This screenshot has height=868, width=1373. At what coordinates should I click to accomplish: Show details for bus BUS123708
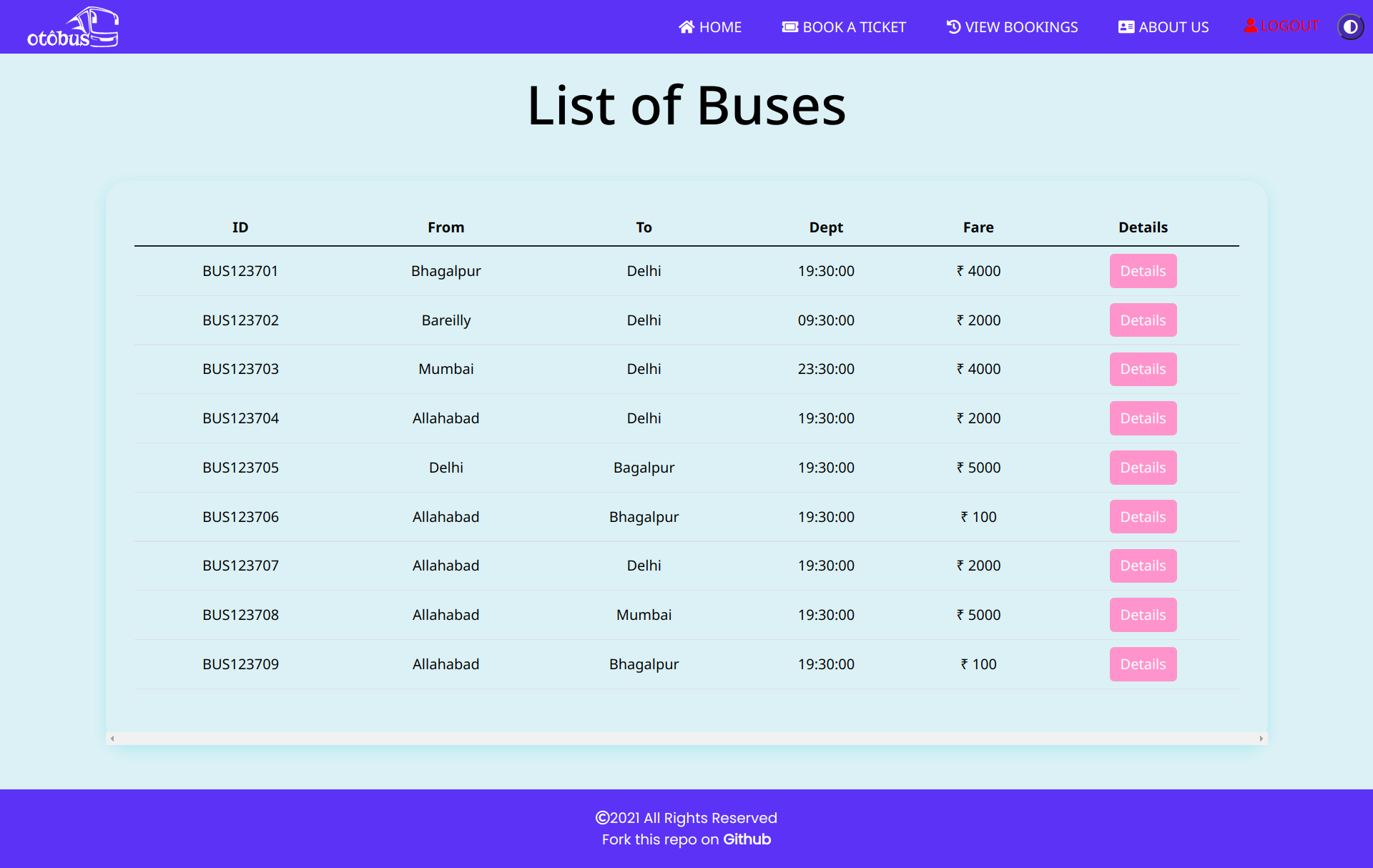1142,615
